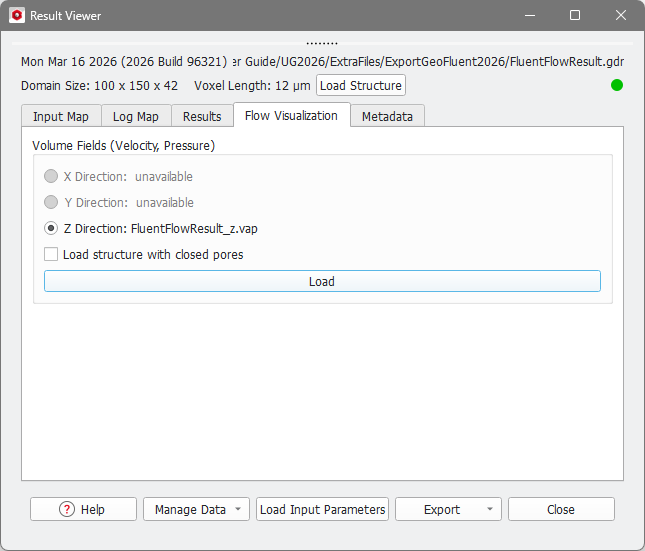Click the Export button label

tap(442, 509)
